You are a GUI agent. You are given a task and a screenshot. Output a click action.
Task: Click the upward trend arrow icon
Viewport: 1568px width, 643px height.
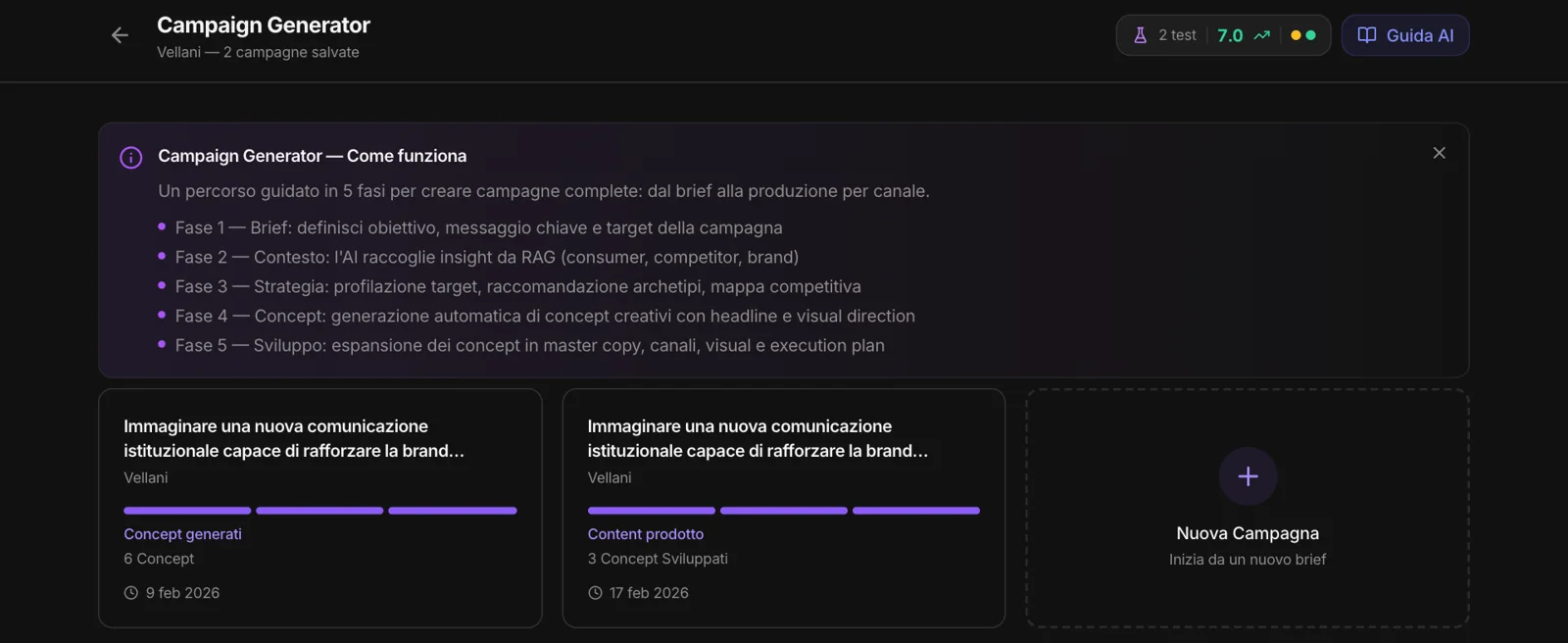(x=1262, y=35)
